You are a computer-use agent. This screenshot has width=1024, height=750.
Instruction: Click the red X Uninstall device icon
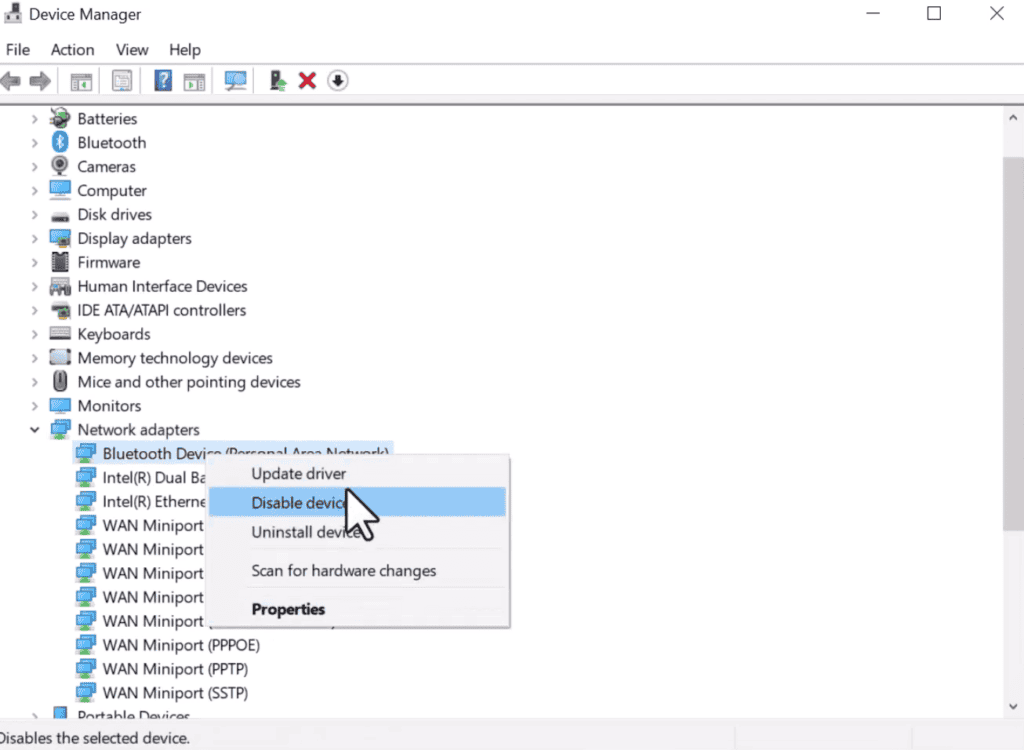pos(307,80)
